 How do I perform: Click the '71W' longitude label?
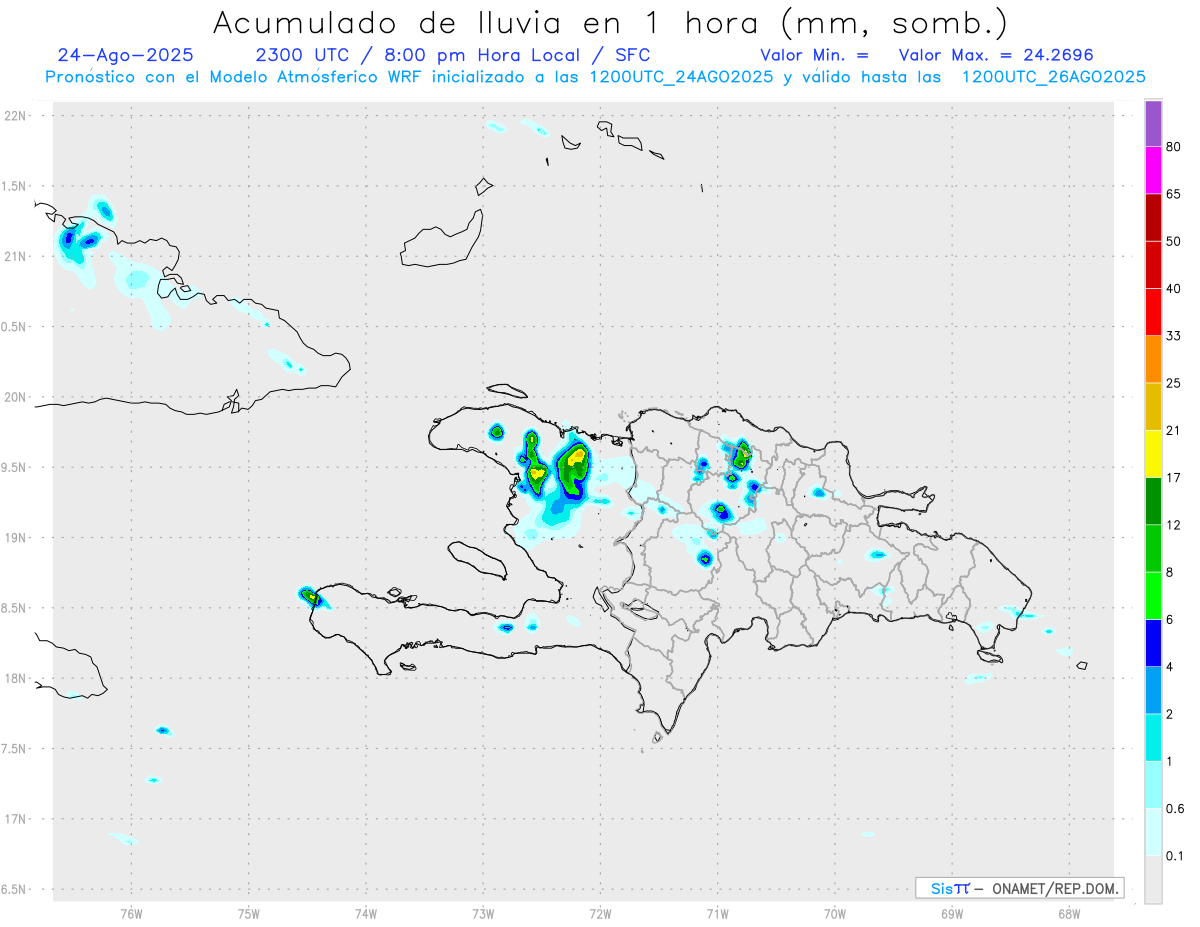[x=717, y=913]
